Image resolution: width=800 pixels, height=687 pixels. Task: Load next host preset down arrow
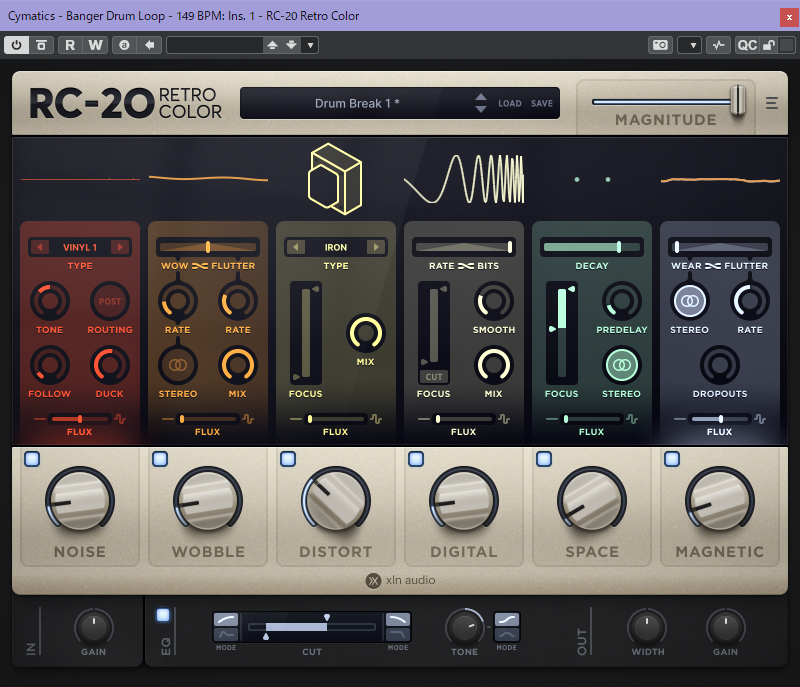pos(291,45)
